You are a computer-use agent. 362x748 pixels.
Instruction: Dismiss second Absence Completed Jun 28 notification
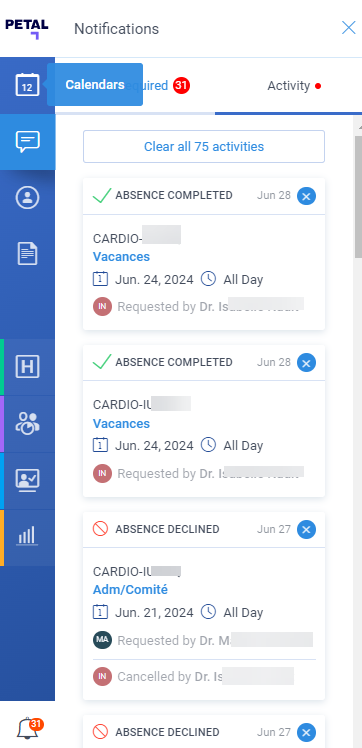[x=306, y=363]
